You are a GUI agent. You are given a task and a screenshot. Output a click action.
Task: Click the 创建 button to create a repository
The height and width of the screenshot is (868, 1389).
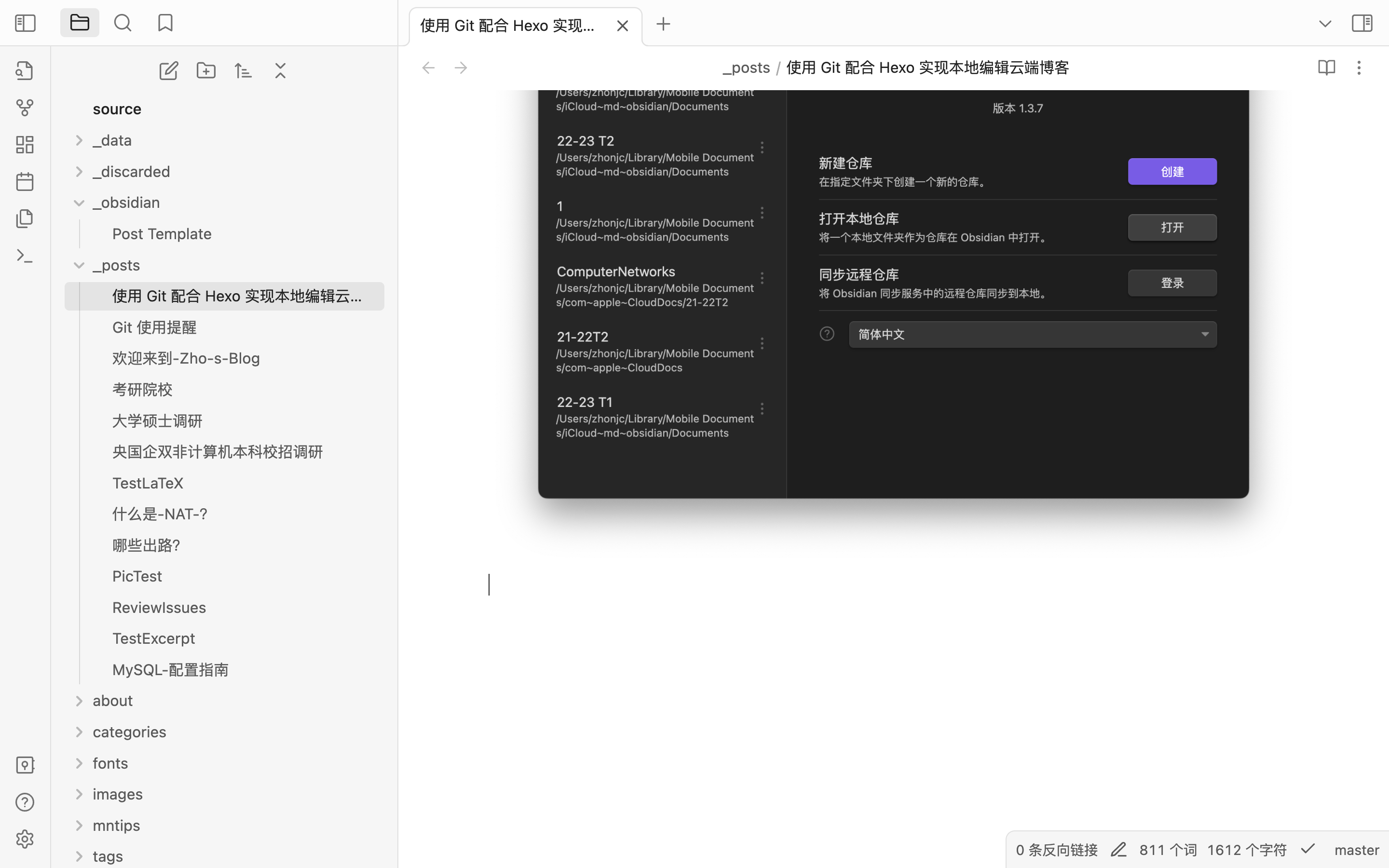click(x=1172, y=171)
